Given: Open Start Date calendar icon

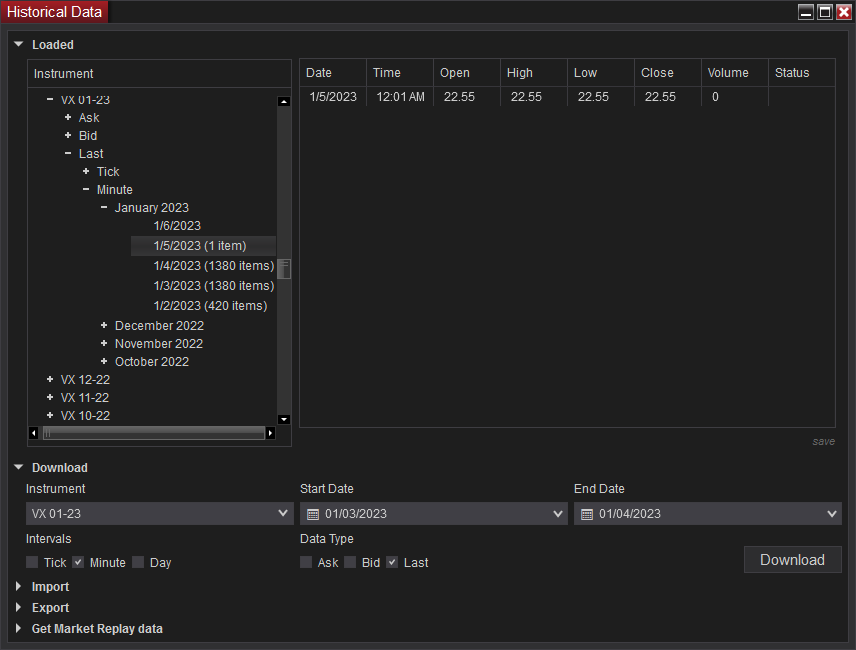Looking at the screenshot, I should tap(313, 514).
